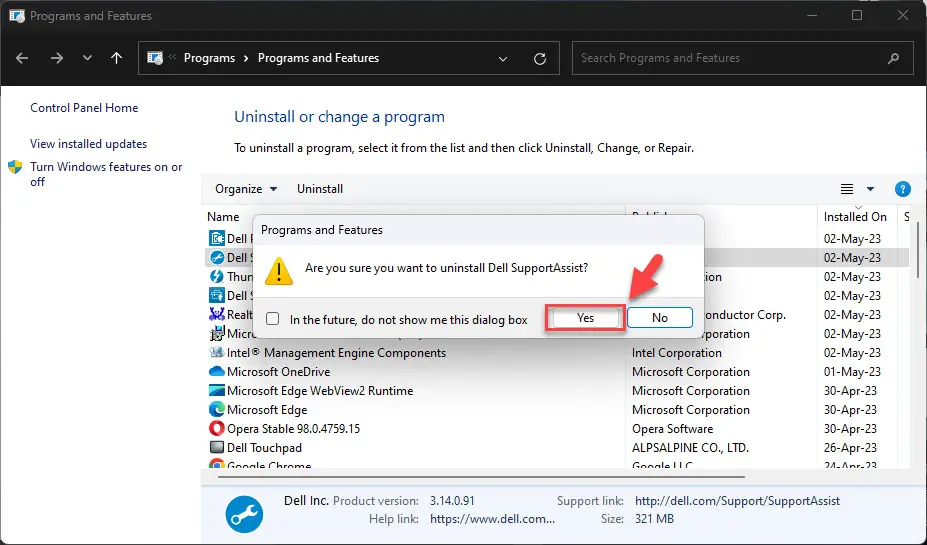Click product version 3.14.0.91 value
Viewport: 927px width, 545px height.
point(452,501)
